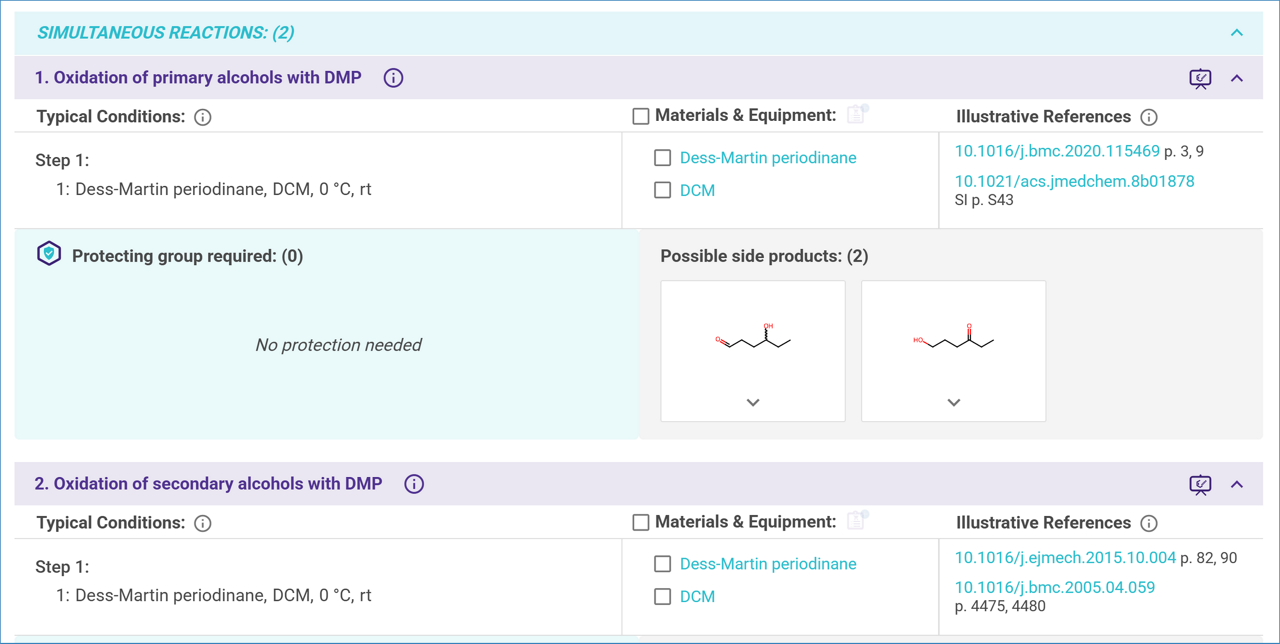
Task: Click protecting group shield icon
Action: click(49, 255)
